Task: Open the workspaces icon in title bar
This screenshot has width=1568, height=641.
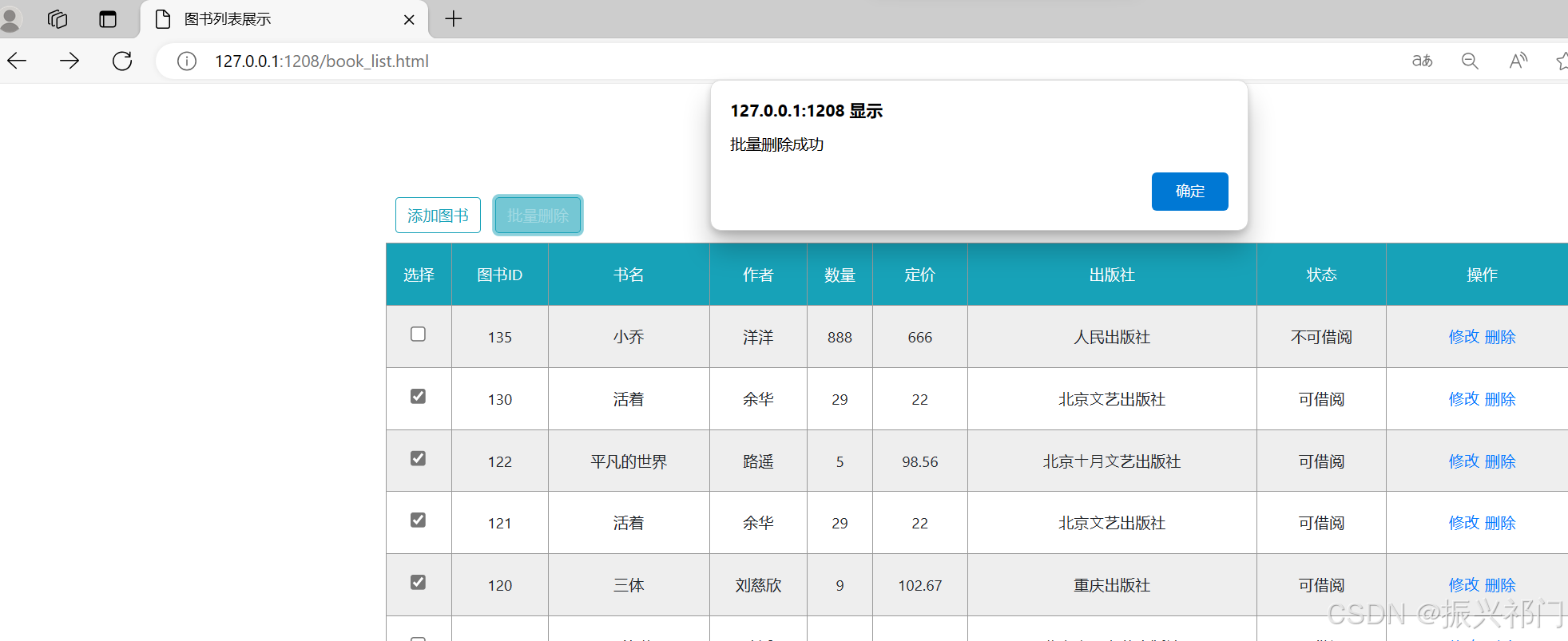Action: [58, 19]
